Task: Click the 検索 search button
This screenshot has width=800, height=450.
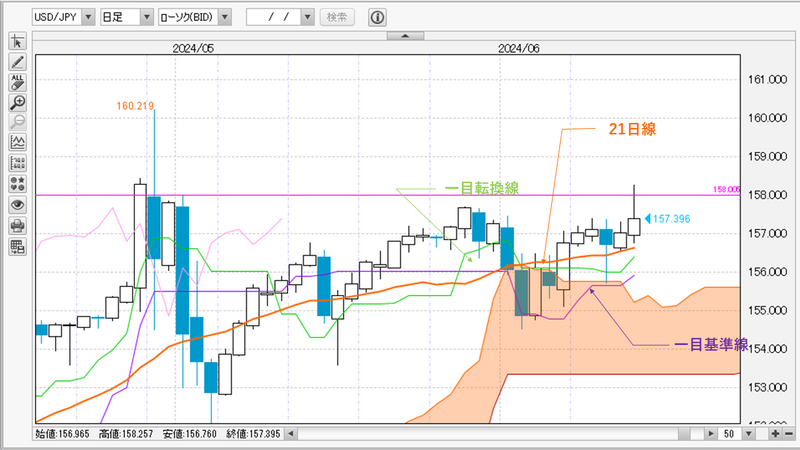Action: pyautogui.click(x=337, y=17)
